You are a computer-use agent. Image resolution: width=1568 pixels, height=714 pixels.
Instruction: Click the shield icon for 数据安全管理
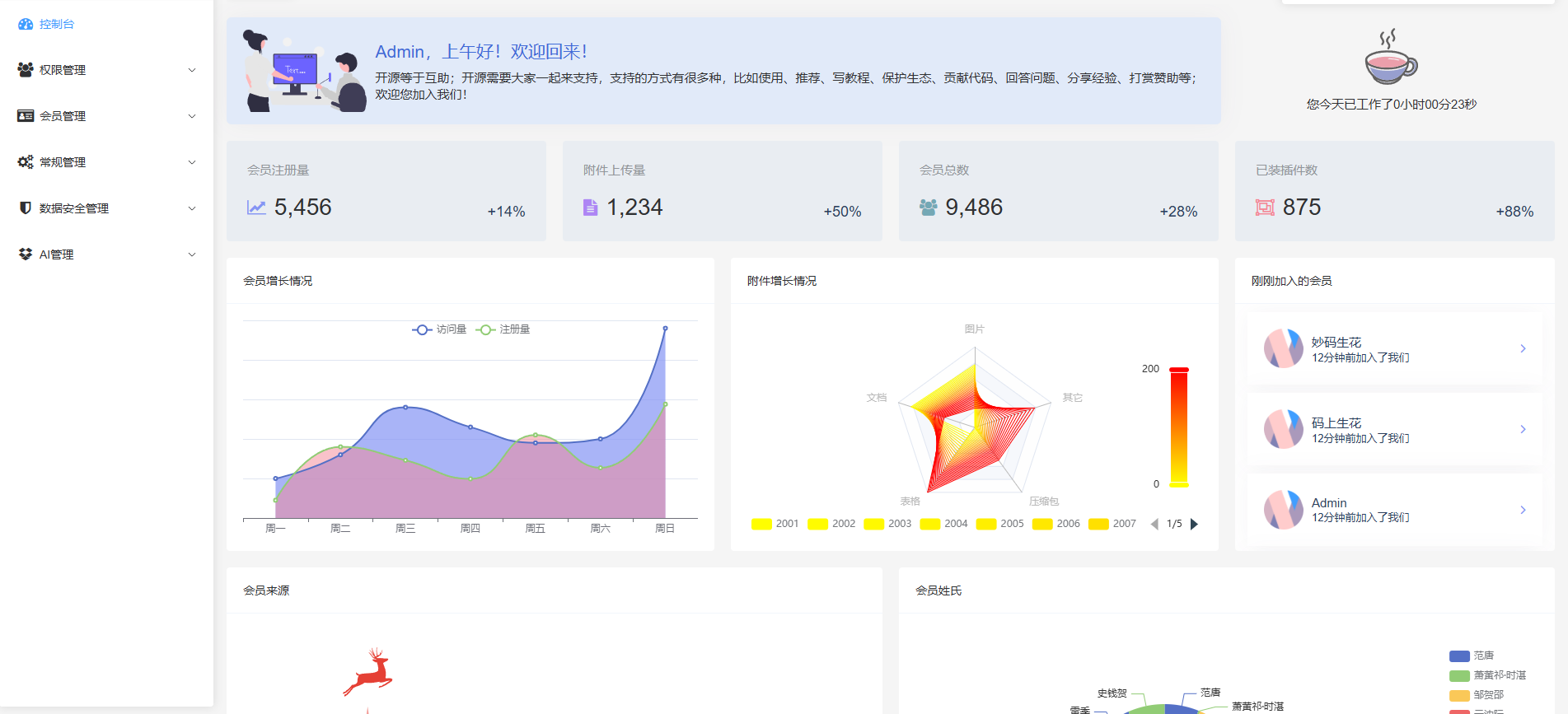point(26,208)
